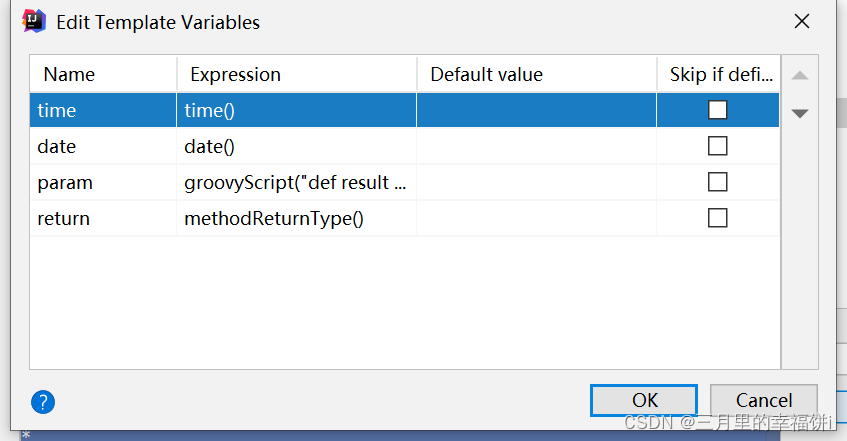Enable Skip if defined for time

point(717,110)
